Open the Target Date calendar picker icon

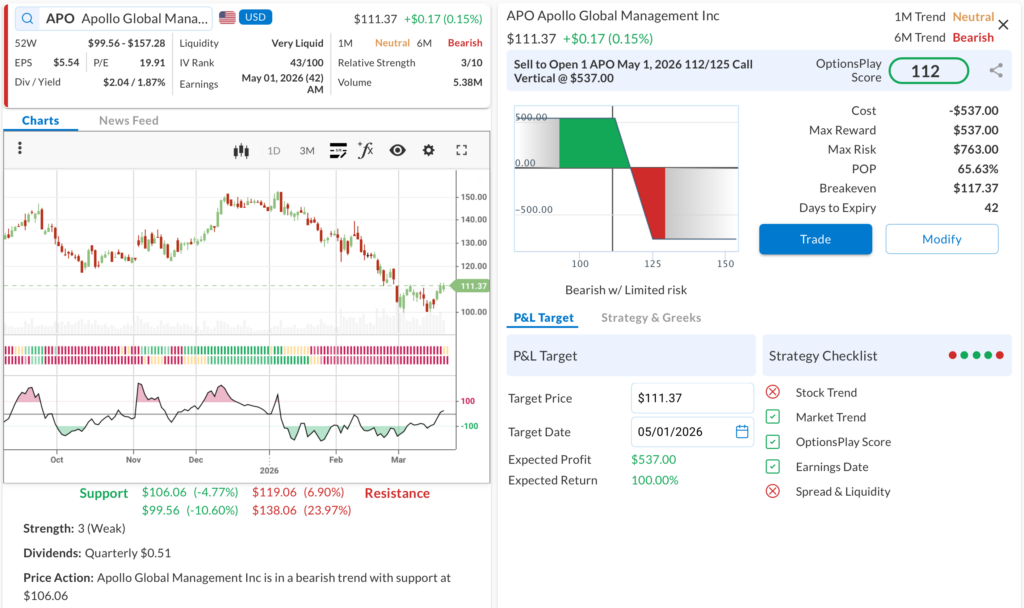742,432
